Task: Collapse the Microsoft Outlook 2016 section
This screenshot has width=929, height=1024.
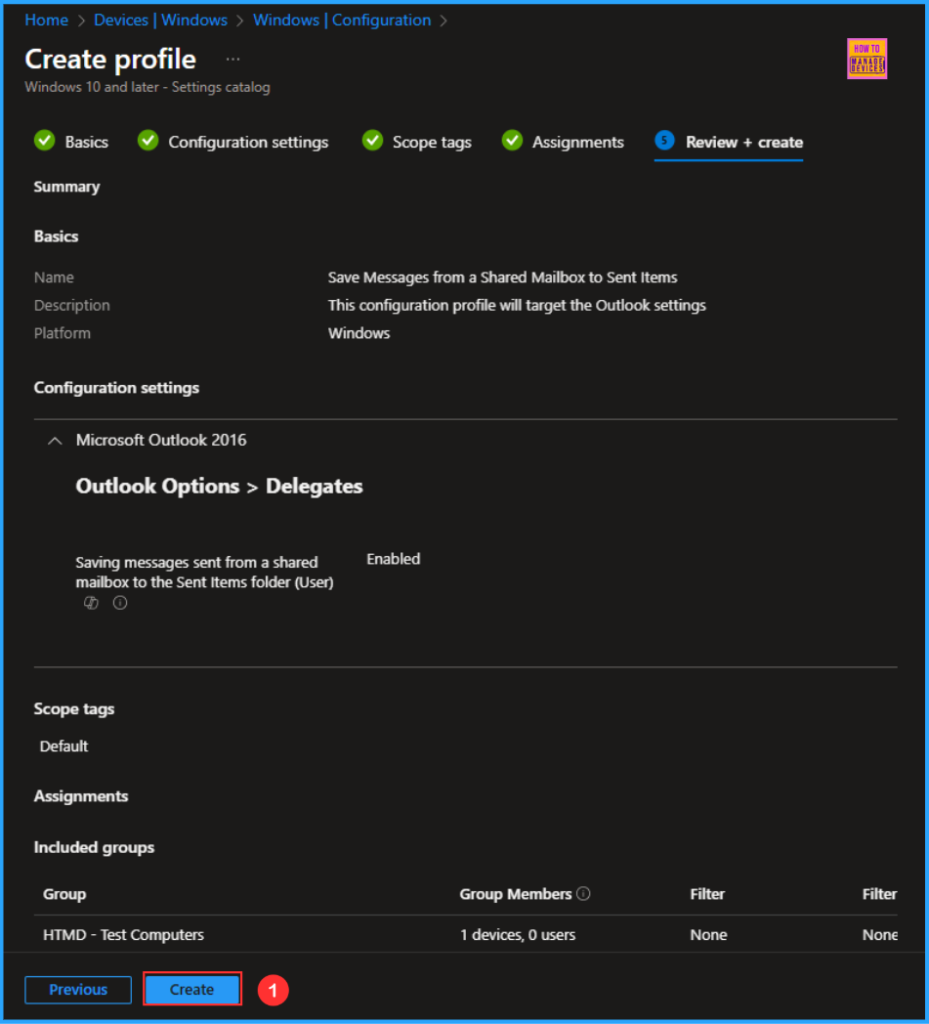Action: [x=55, y=441]
